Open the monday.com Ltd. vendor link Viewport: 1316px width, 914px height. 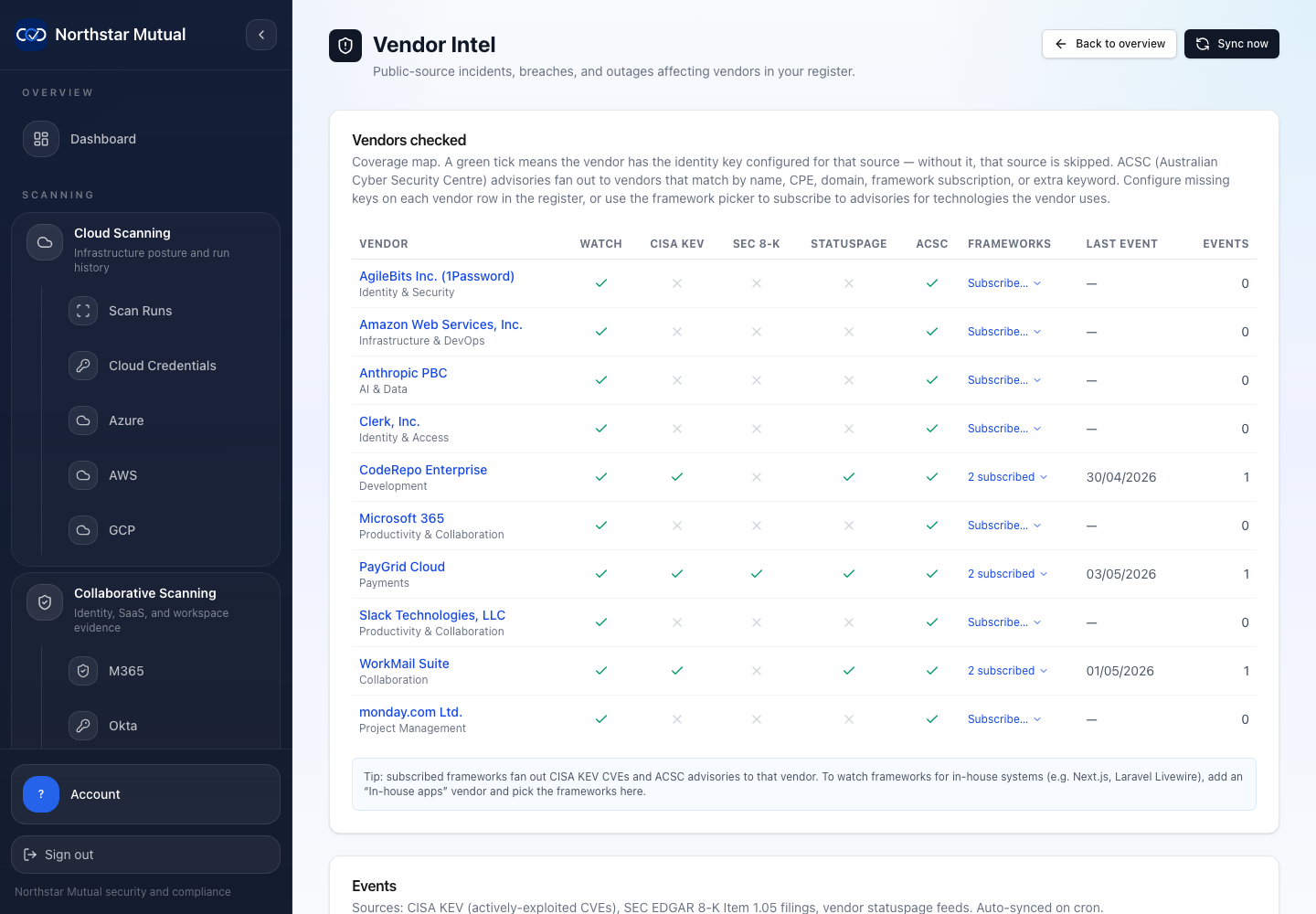click(x=410, y=712)
